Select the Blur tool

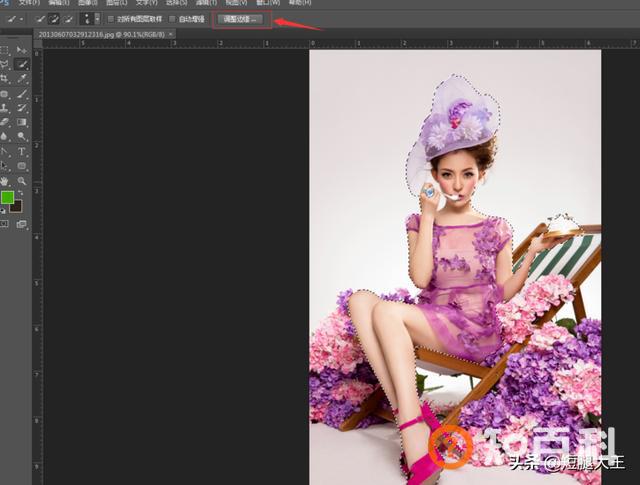click(4, 136)
